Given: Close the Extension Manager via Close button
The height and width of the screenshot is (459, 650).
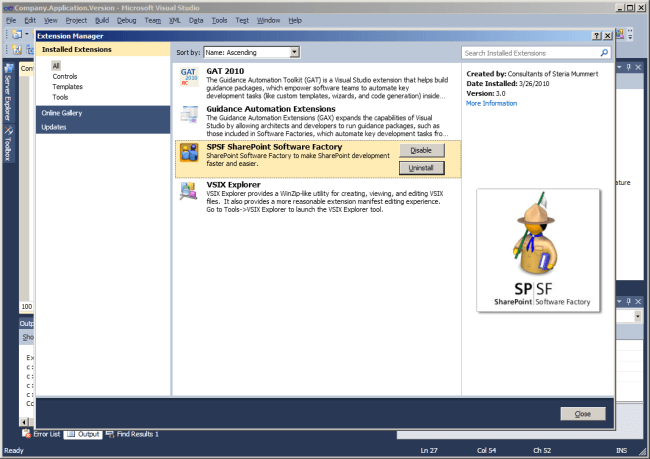Looking at the screenshot, I should click(x=583, y=414).
